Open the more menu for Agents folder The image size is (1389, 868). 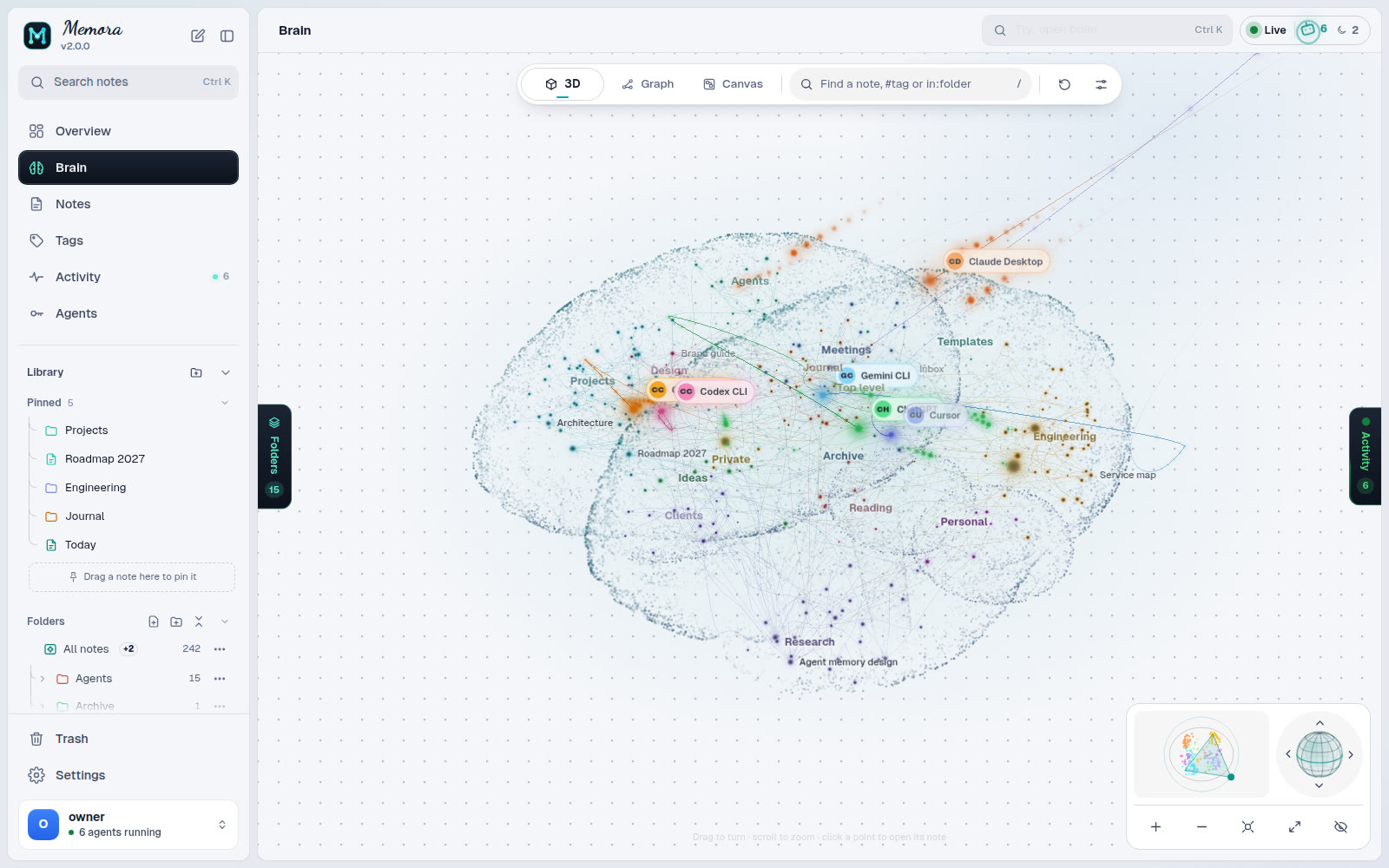click(220, 679)
